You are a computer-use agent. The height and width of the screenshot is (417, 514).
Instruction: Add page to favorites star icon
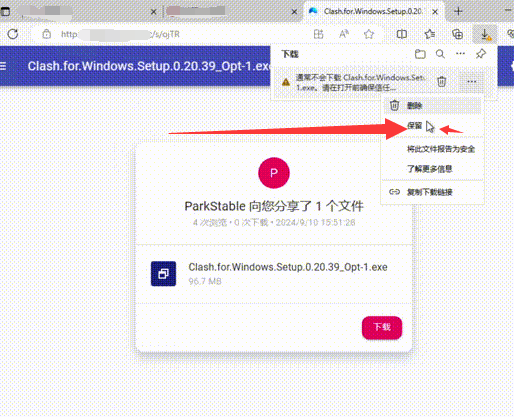[x=369, y=34]
